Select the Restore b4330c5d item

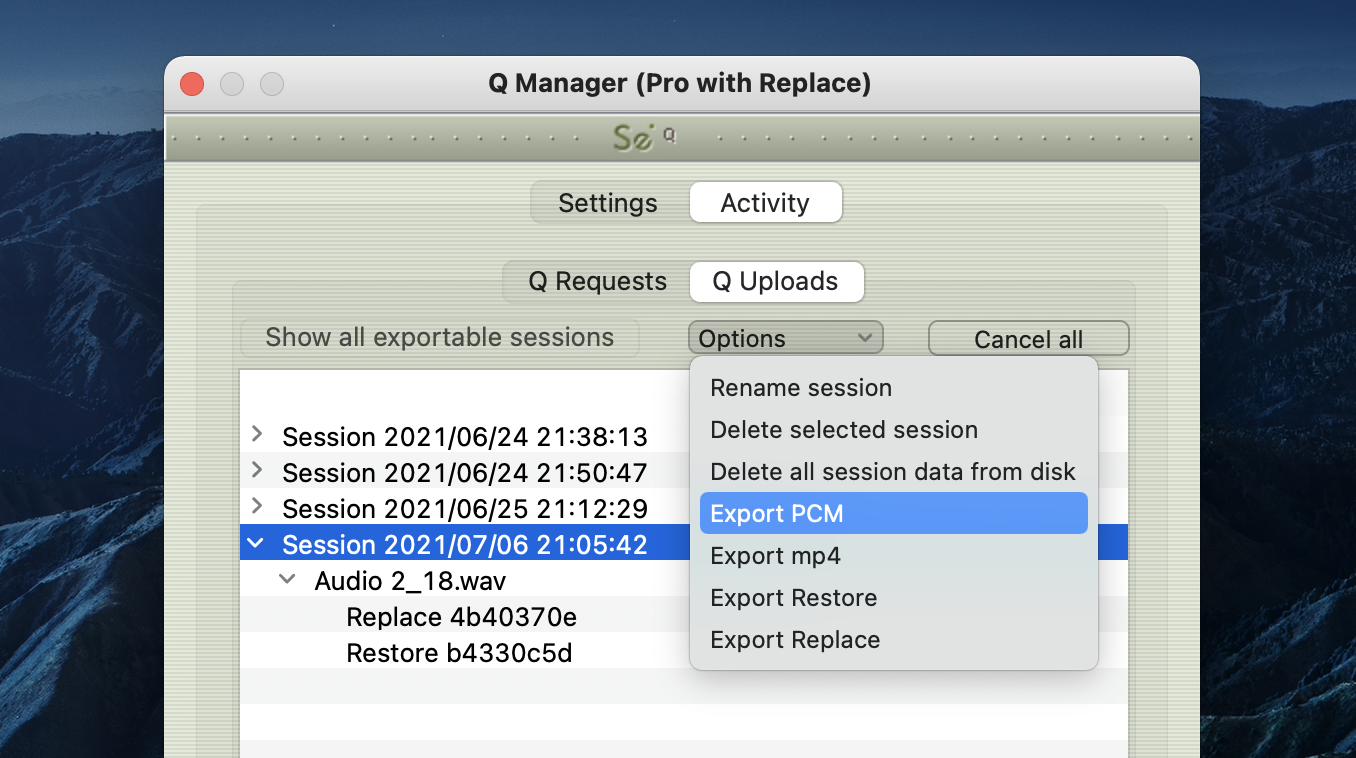(x=459, y=654)
